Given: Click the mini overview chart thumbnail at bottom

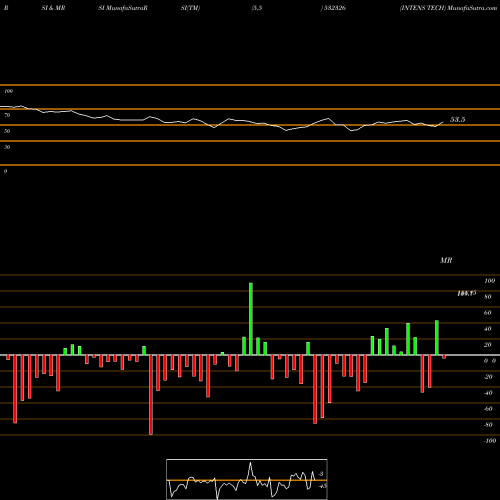Looking at the screenshot, I should pos(247,479).
